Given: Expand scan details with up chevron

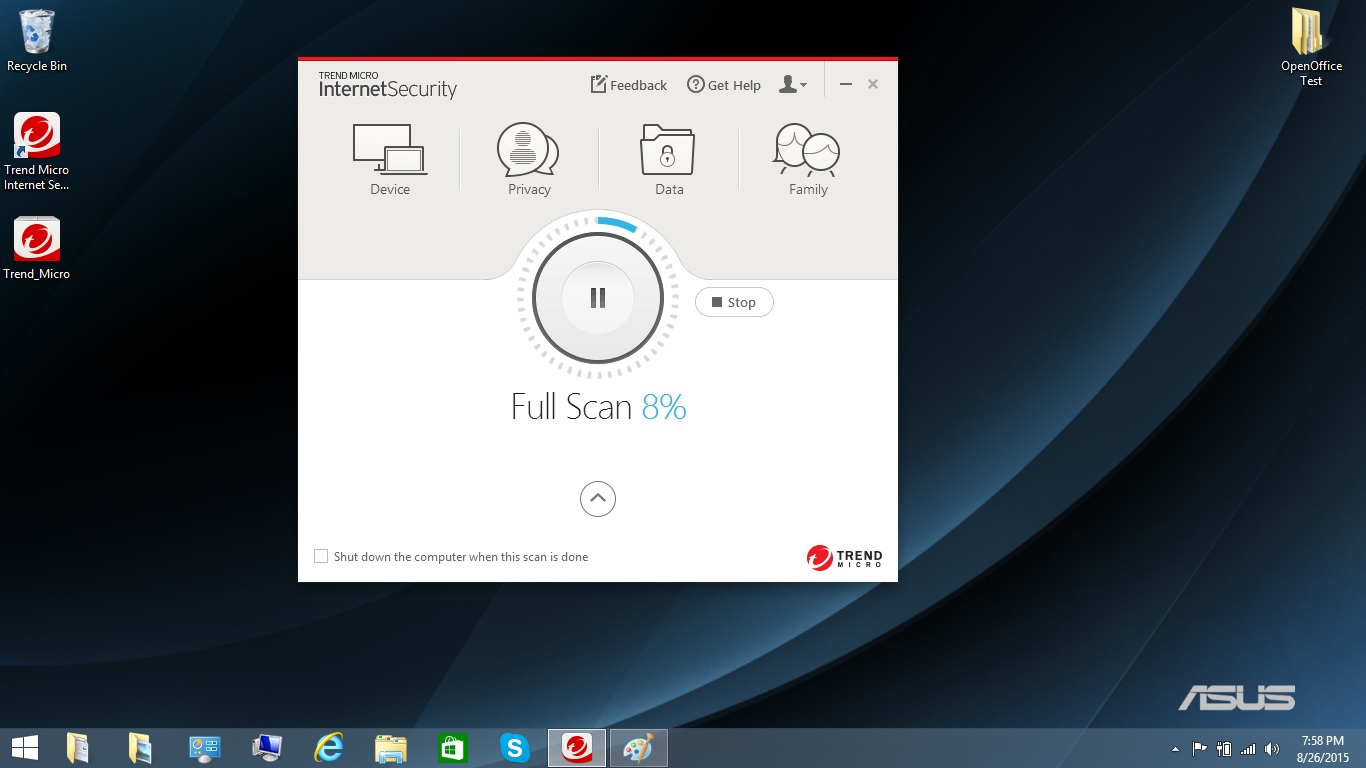Looking at the screenshot, I should (598, 499).
